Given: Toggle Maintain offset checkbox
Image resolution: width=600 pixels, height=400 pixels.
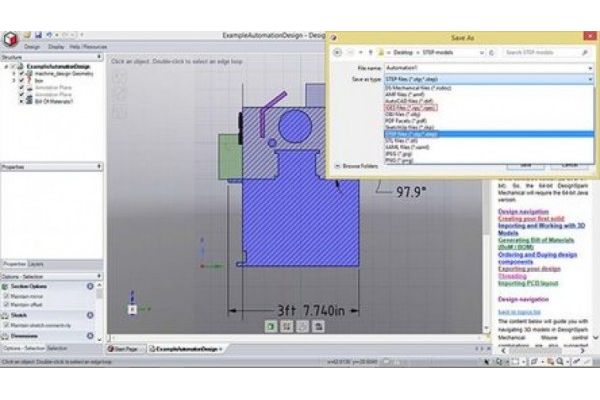Looking at the screenshot, I should coord(6,305).
